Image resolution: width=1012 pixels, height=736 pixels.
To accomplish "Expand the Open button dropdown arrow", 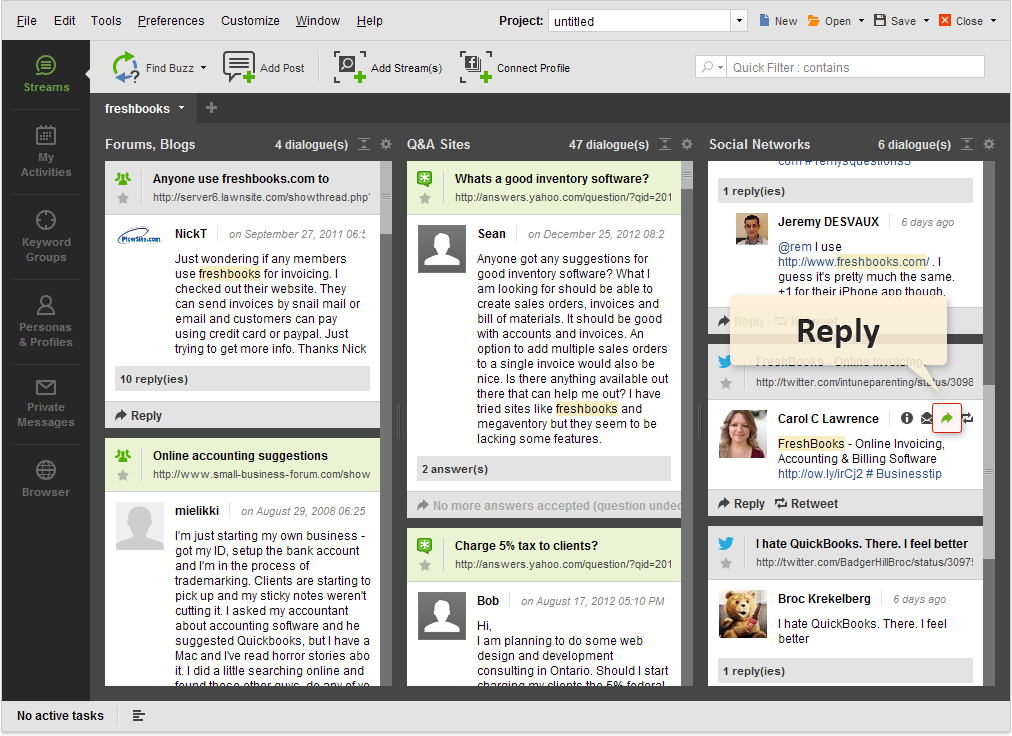I will click(x=861, y=21).
